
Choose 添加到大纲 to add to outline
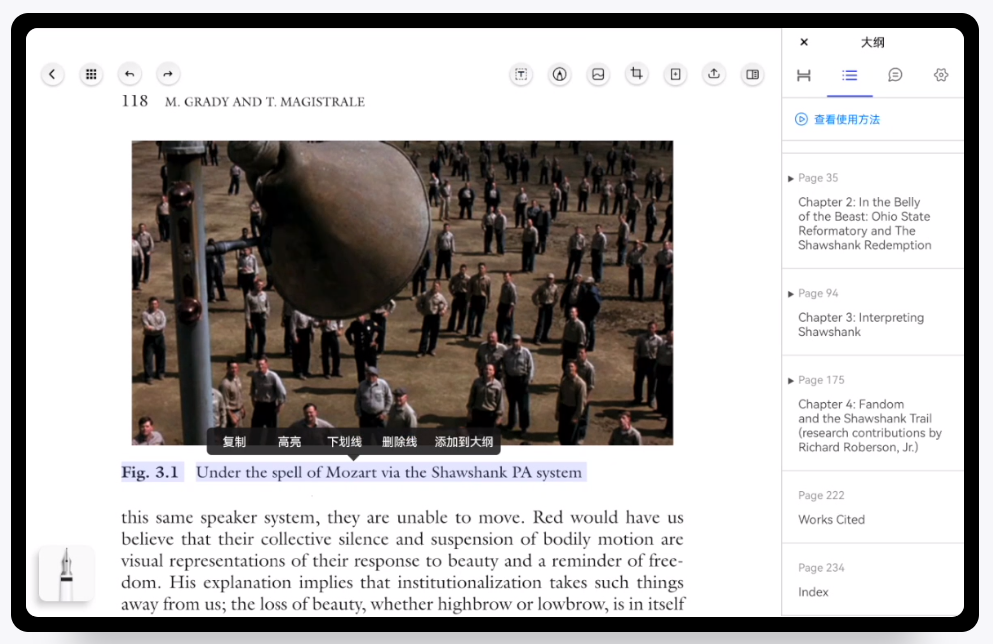pyautogui.click(x=464, y=441)
